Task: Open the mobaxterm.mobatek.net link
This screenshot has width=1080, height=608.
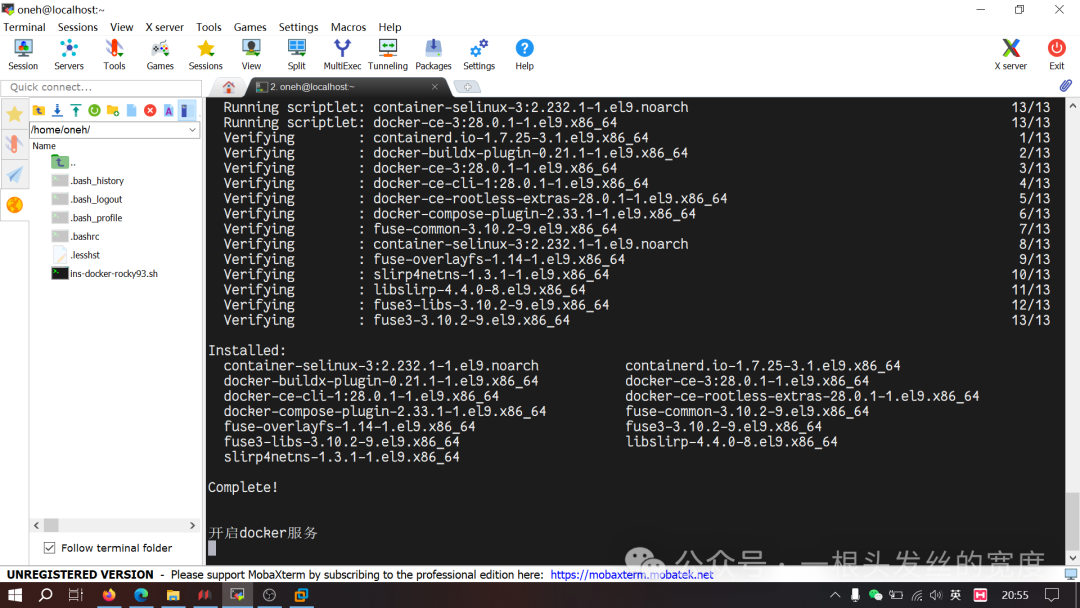Action: point(632,575)
